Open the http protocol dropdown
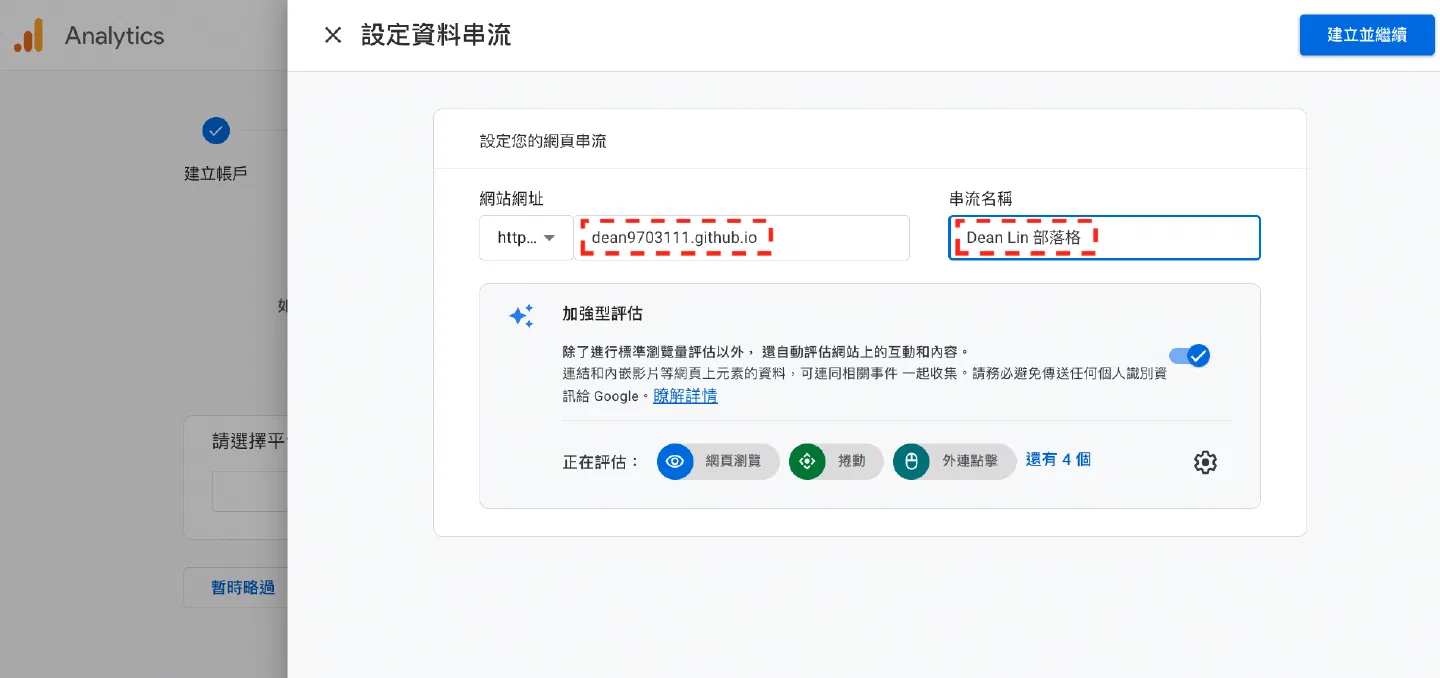The height and width of the screenshot is (678, 1440). [x=526, y=238]
